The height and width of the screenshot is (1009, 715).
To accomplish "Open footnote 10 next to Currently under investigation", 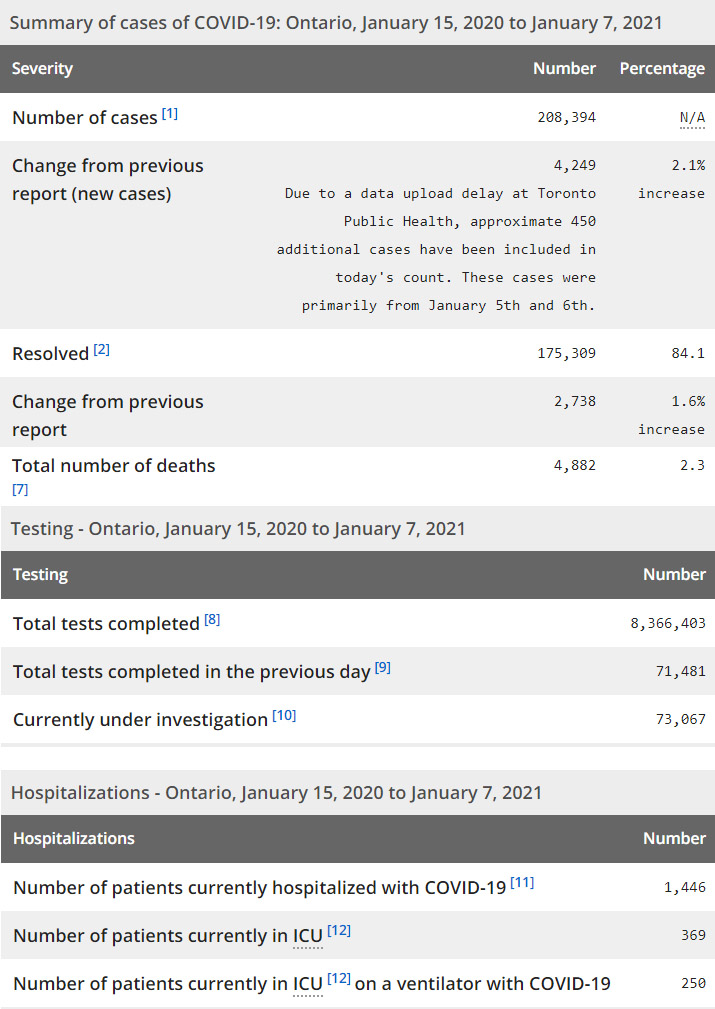I will click(284, 716).
